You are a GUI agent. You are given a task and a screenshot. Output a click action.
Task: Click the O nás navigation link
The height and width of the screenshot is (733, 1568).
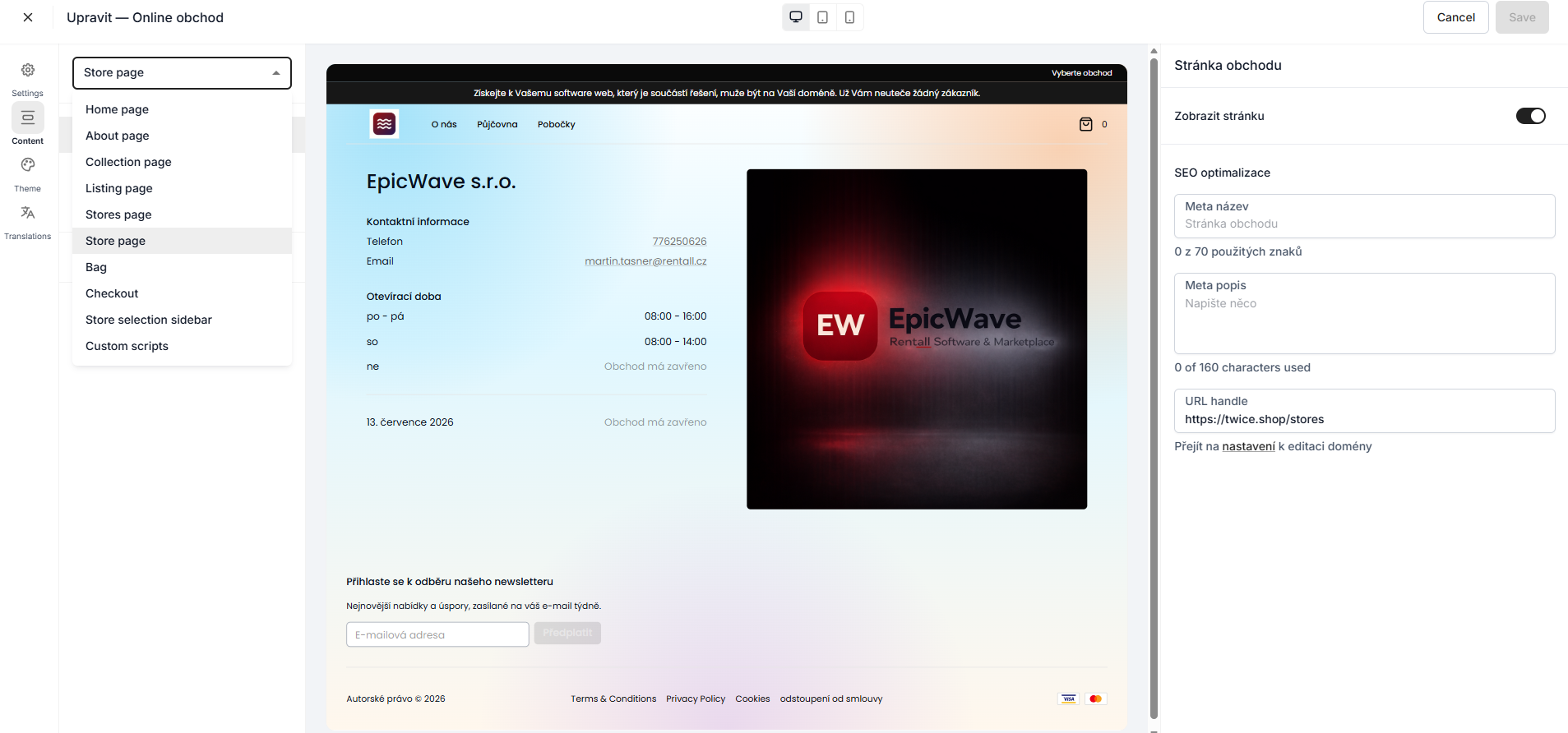tap(444, 124)
